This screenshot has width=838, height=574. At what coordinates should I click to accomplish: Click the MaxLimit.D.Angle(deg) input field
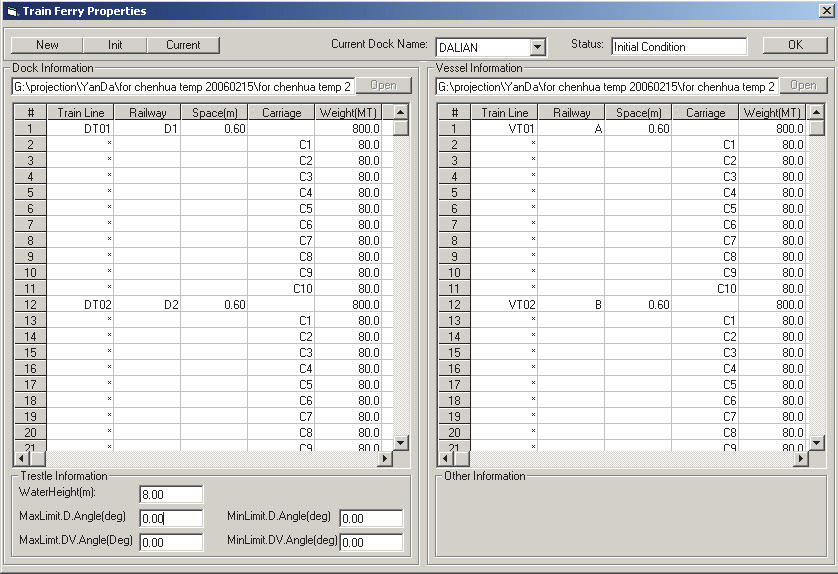172,518
